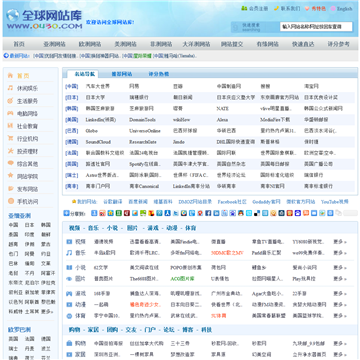Open the 休闲娱乐 music-note sidebar icon
This screenshot has width=360, height=360.
pos(10,88)
